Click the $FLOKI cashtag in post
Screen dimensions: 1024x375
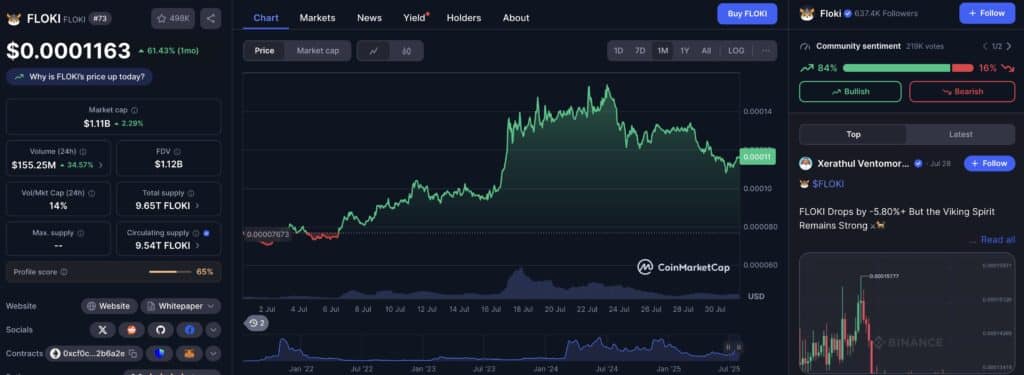827,184
